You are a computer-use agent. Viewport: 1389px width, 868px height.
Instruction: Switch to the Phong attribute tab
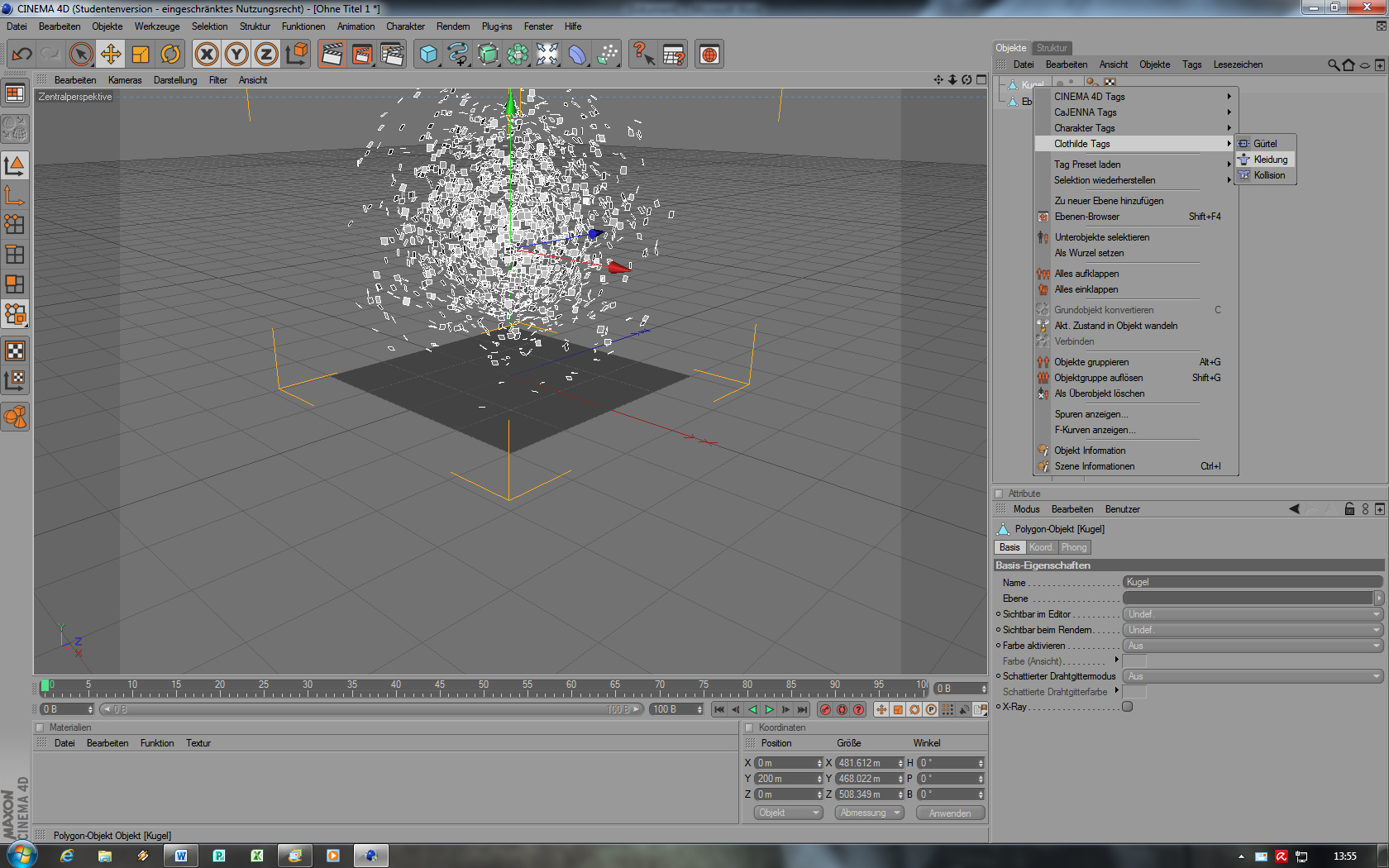click(1074, 547)
